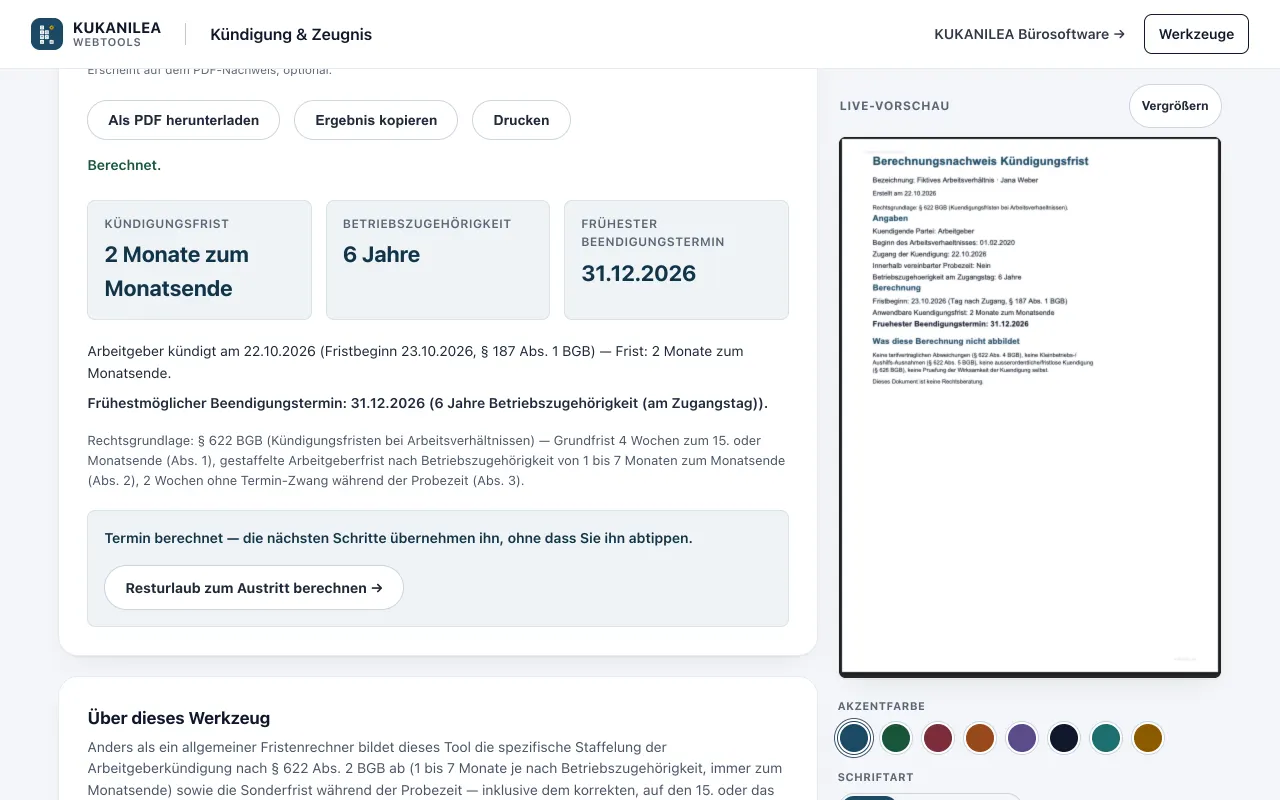Select the burgundy red accent color
This screenshot has width=1280, height=800.
coord(938,738)
